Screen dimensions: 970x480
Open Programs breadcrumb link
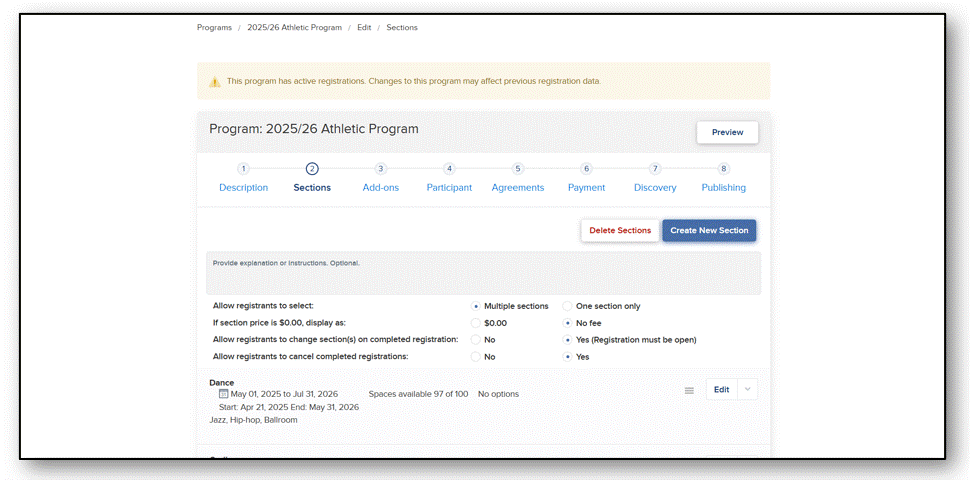(215, 28)
